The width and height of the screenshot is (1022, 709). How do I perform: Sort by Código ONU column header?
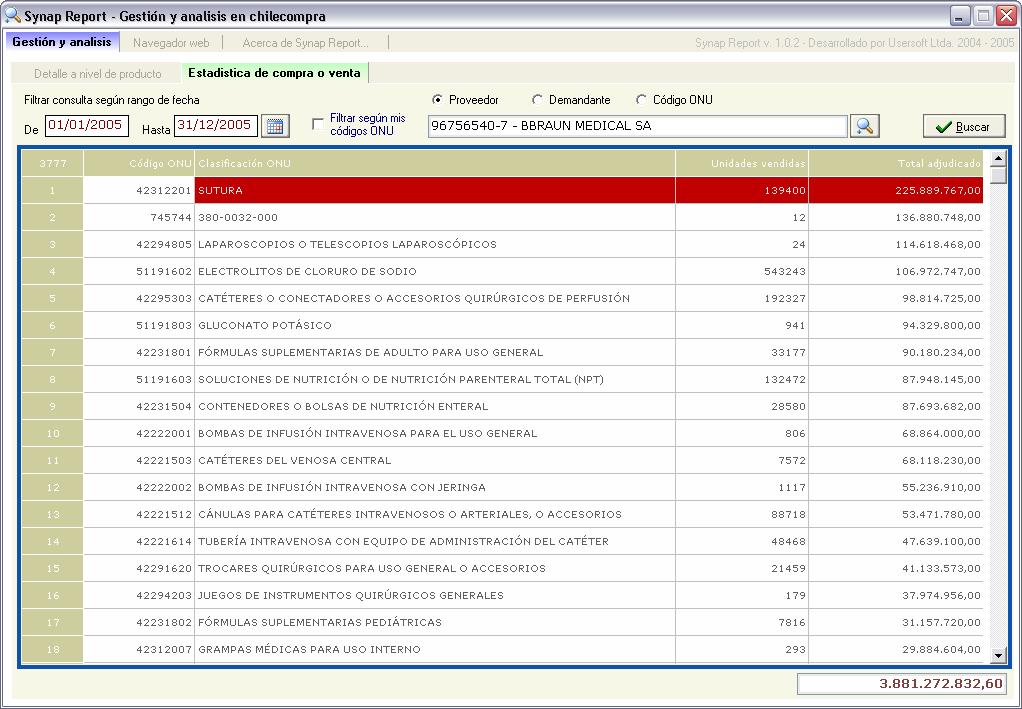[139, 164]
